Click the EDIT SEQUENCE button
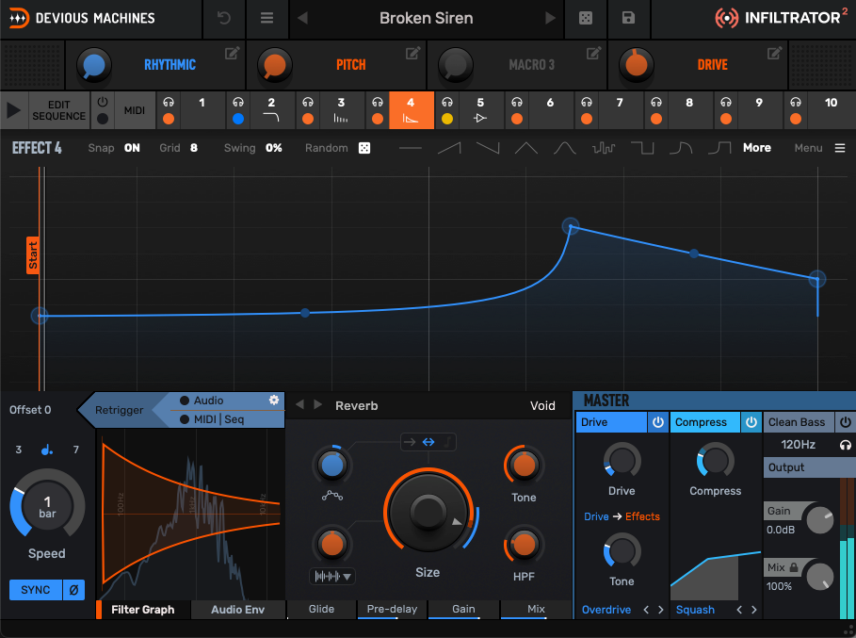The width and height of the screenshot is (856, 638). click(x=59, y=110)
